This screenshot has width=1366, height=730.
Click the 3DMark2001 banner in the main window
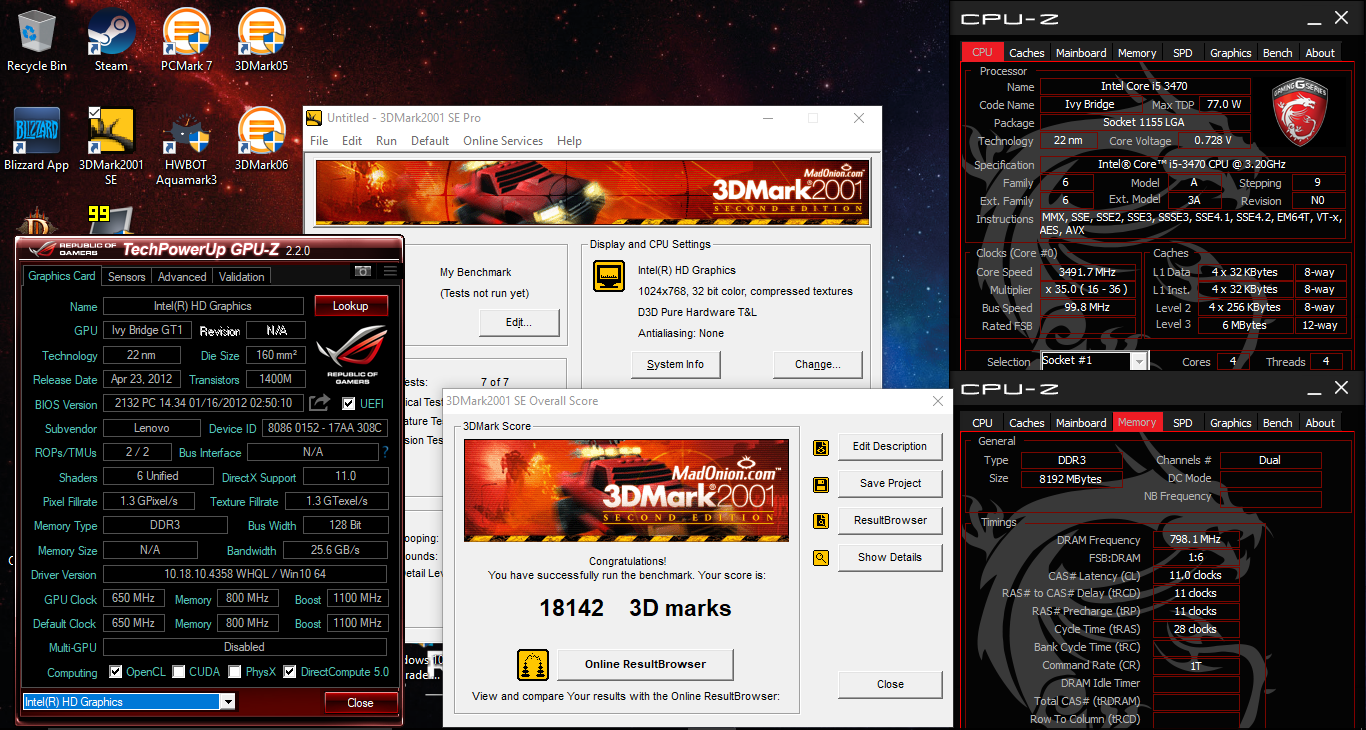tap(593, 192)
